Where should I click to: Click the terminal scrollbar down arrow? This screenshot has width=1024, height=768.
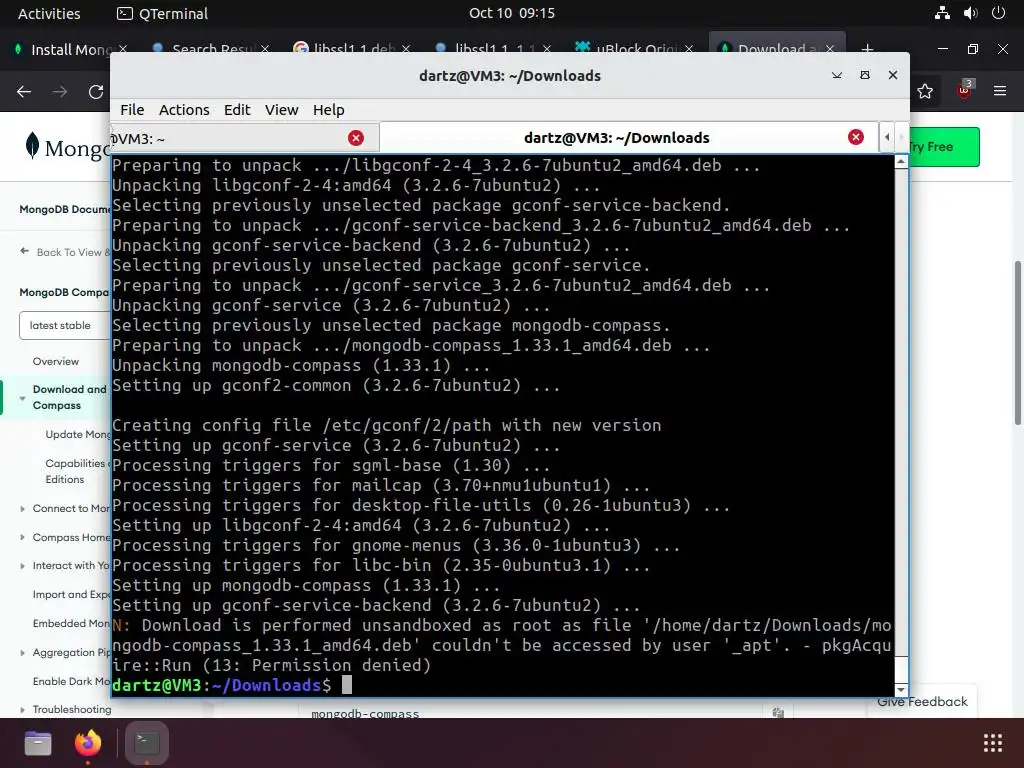coord(901,690)
